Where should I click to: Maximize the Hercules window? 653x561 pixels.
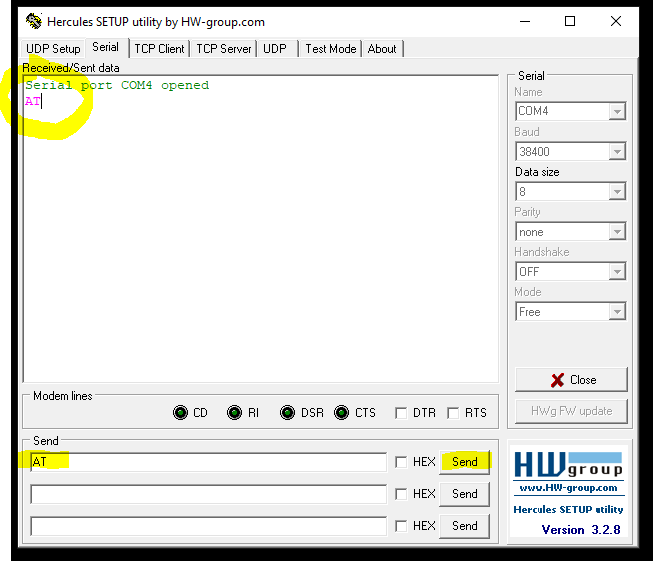coord(570,21)
